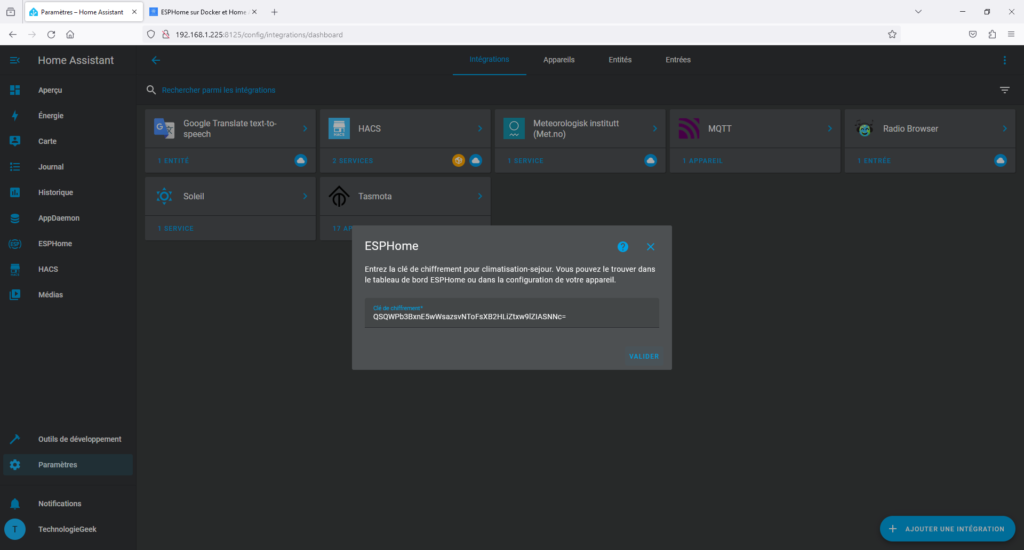Screen dimensions: 1024x550
Task: Expand Google Translate text-to-speech chevron
Action: point(305,129)
